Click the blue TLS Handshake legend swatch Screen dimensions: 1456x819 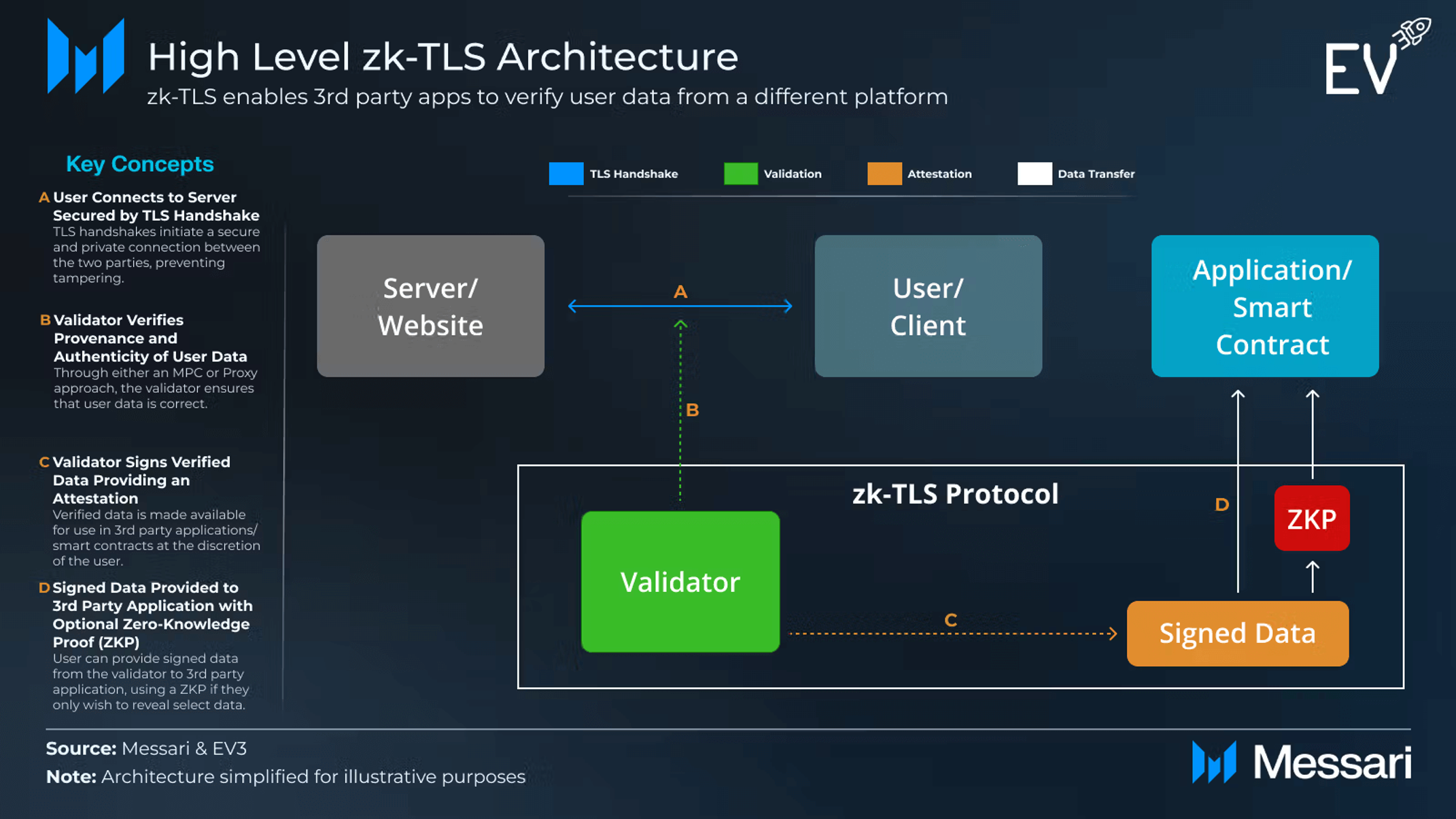[566, 174]
